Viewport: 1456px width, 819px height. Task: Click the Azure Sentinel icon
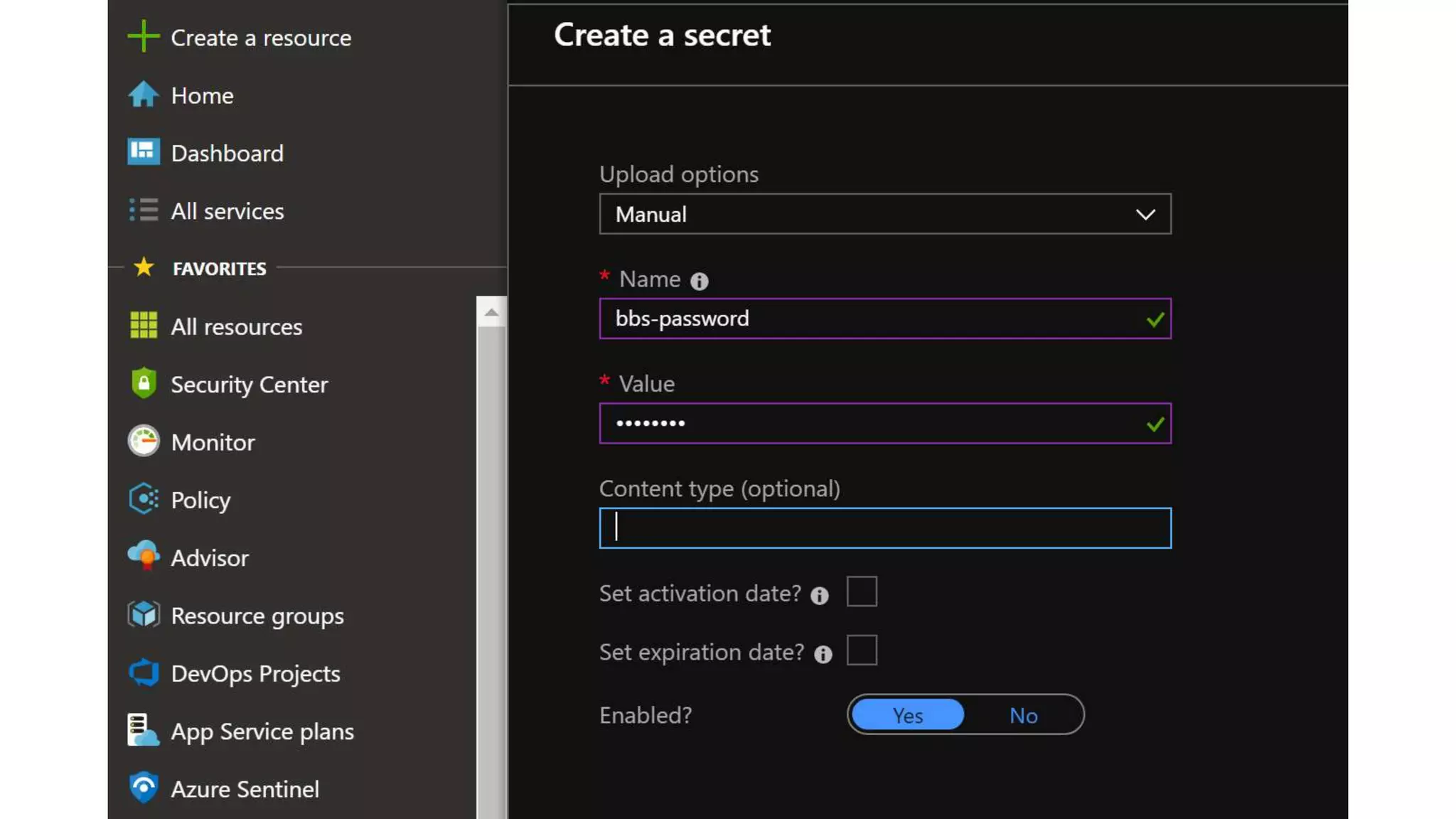click(x=143, y=788)
